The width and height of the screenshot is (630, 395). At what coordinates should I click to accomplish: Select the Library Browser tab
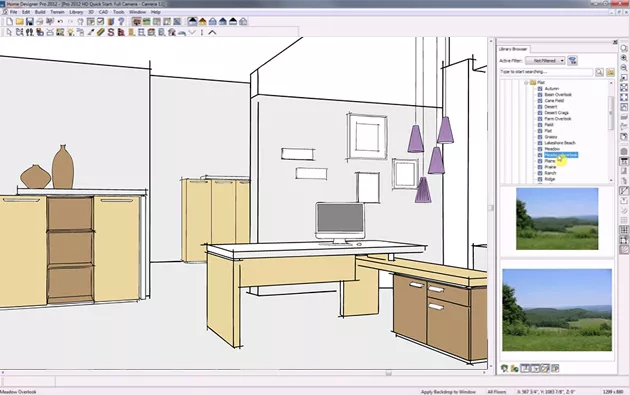click(513, 49)
